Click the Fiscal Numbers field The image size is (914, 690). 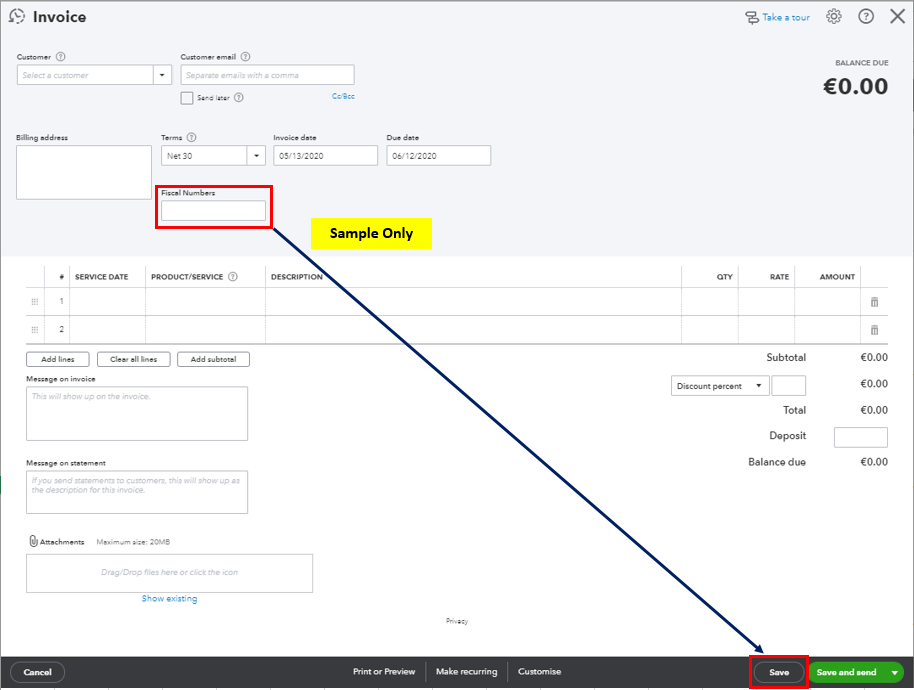[x=213, y=210]
